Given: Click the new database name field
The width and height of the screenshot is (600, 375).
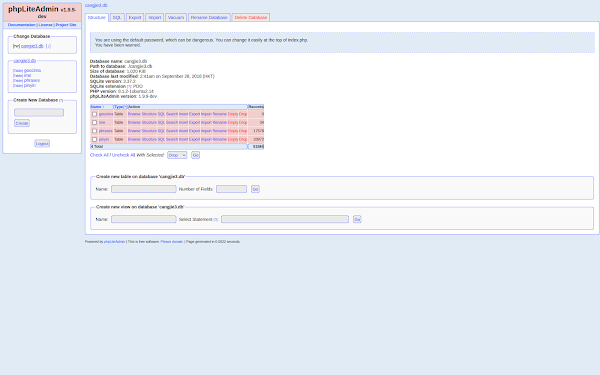Looking at the screenshot, I should tap(39, 112).
